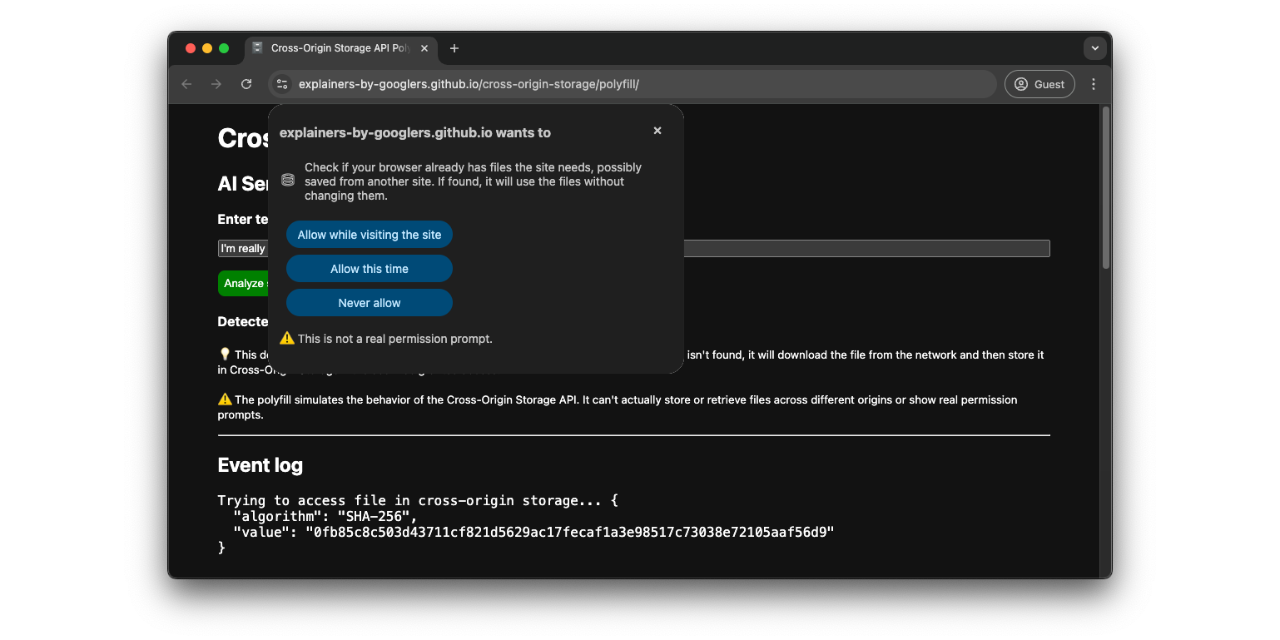
Task: Select "Never allow"
Action: [x=369, y=302]
